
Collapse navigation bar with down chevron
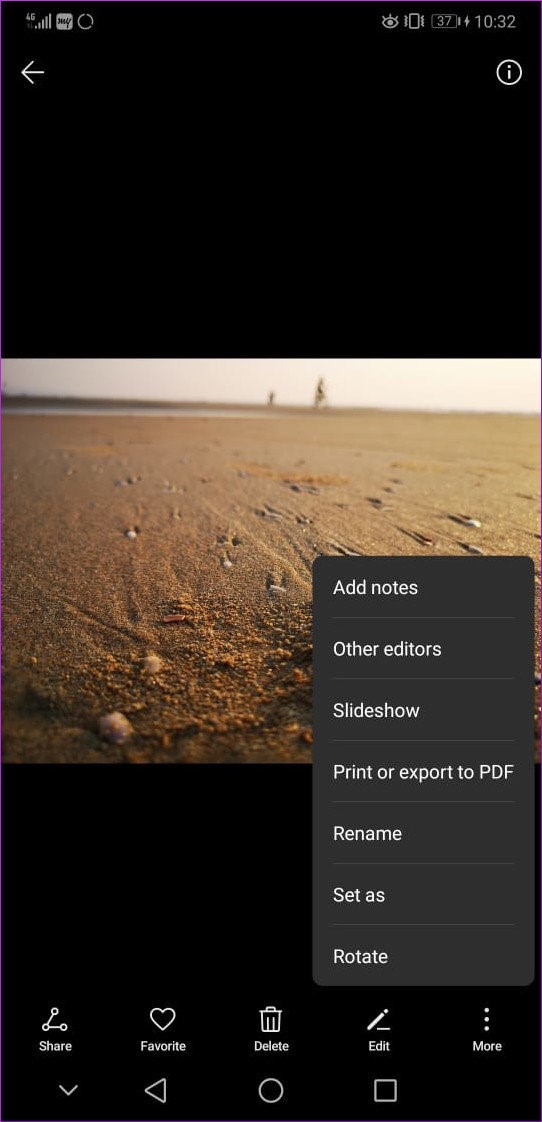tap(68, 1091)
